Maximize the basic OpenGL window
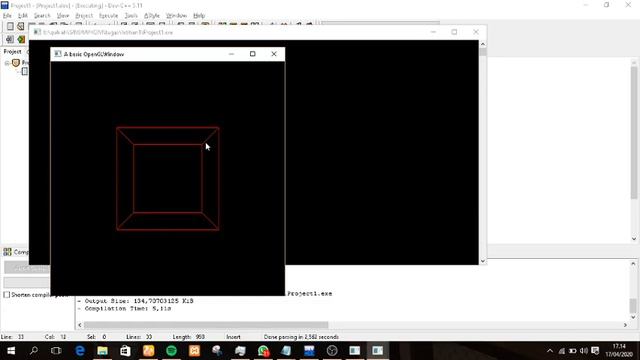The width and height of the screenshot is (640, 360). click(x=253, y=54)
